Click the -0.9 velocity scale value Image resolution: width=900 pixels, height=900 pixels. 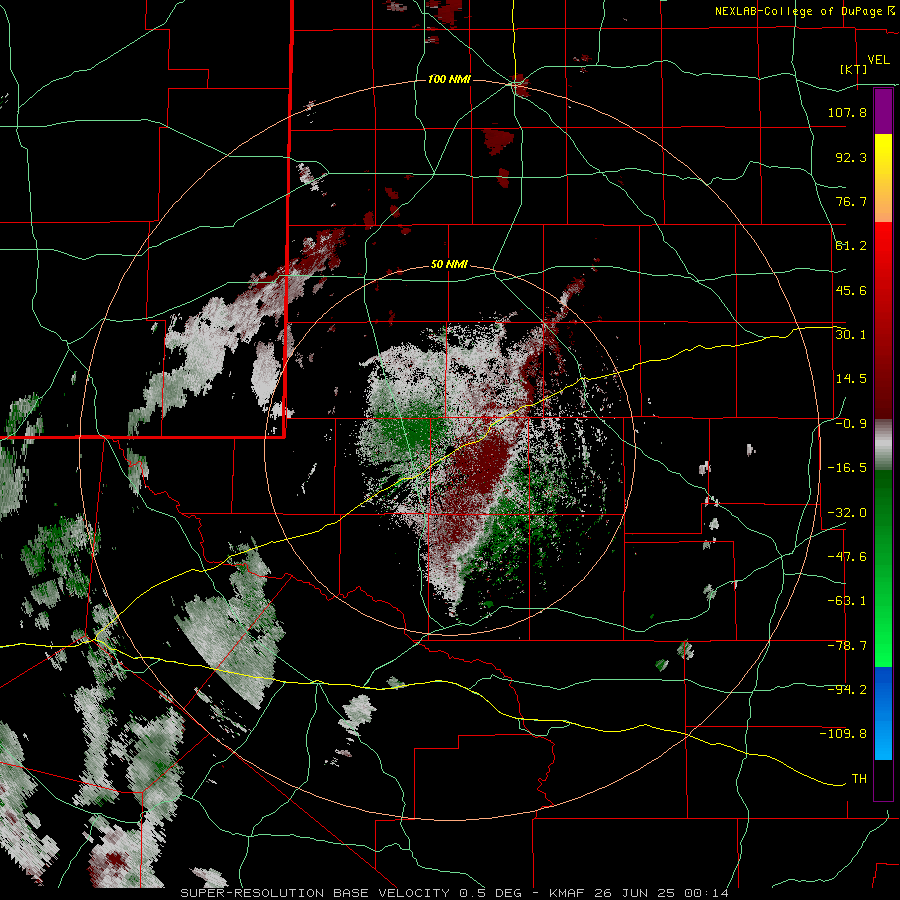851,424
